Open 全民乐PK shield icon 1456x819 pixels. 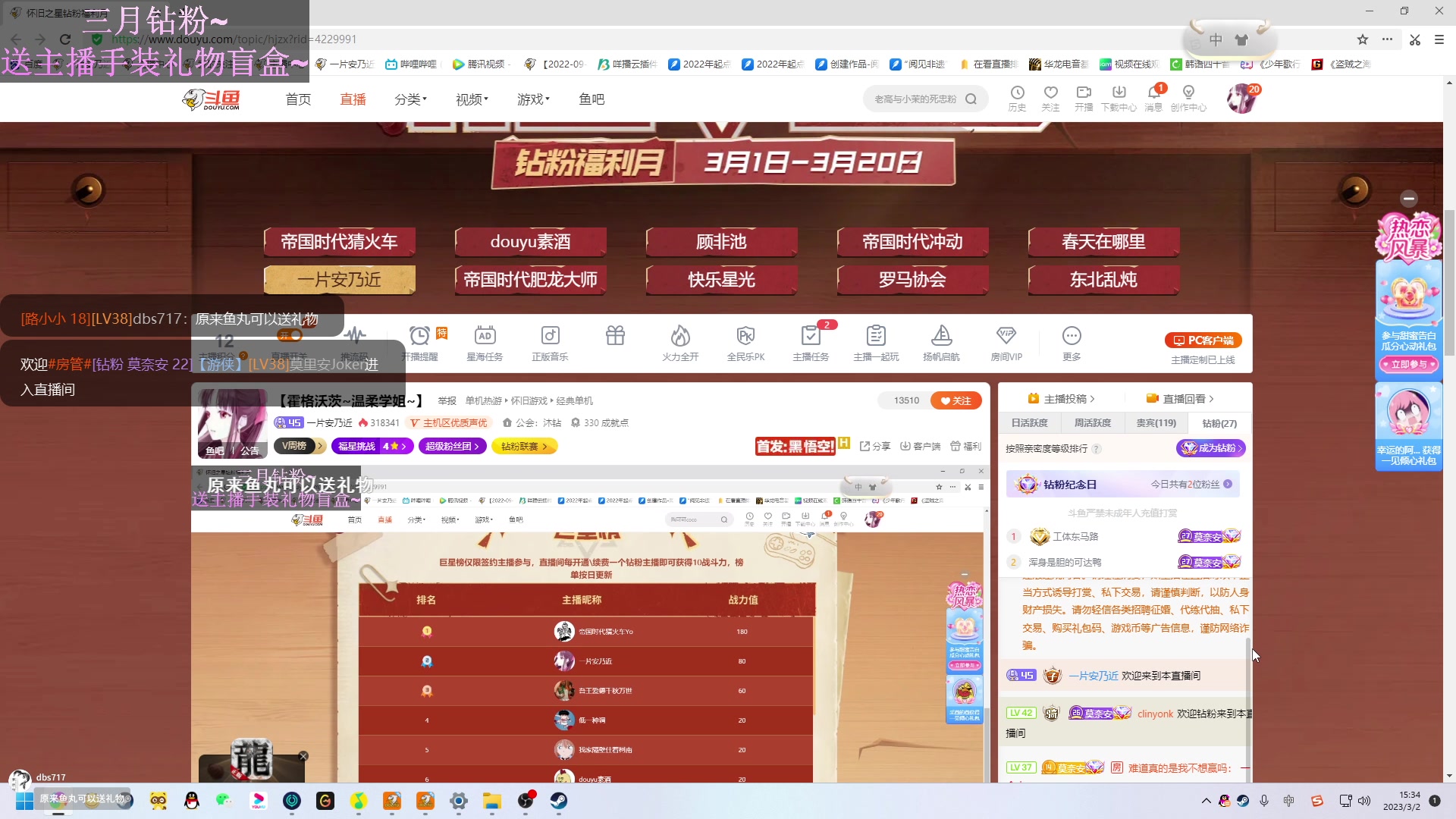pos(745,343)
